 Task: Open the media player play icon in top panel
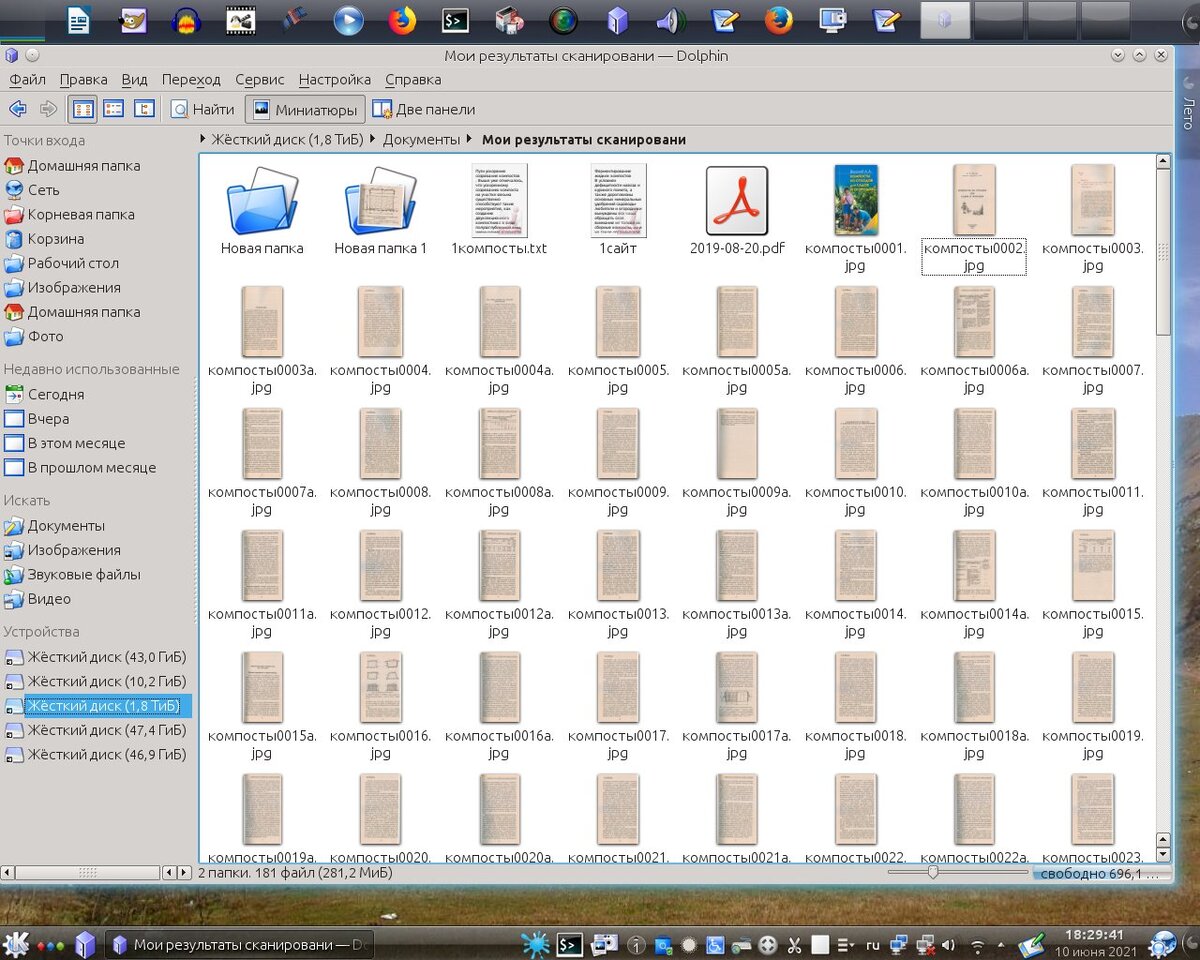coord(348,19)
